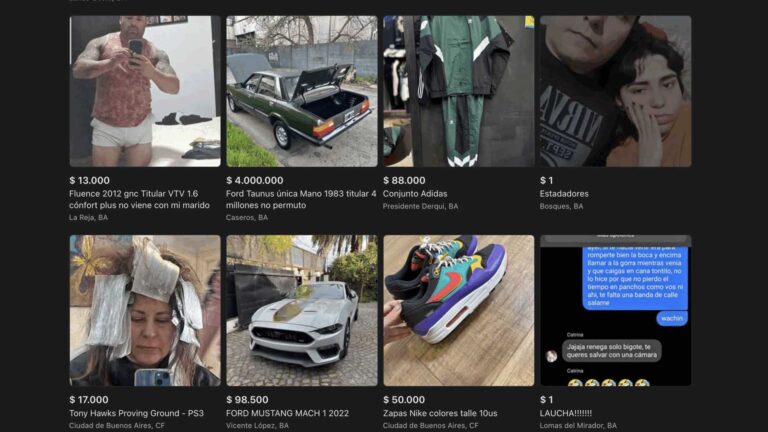Image resolution: width=768 pixels, height=432 pixels.
Task: Click the Ford Taunus única Mano title
Action: pyautogui.click(x=301, y=199)
